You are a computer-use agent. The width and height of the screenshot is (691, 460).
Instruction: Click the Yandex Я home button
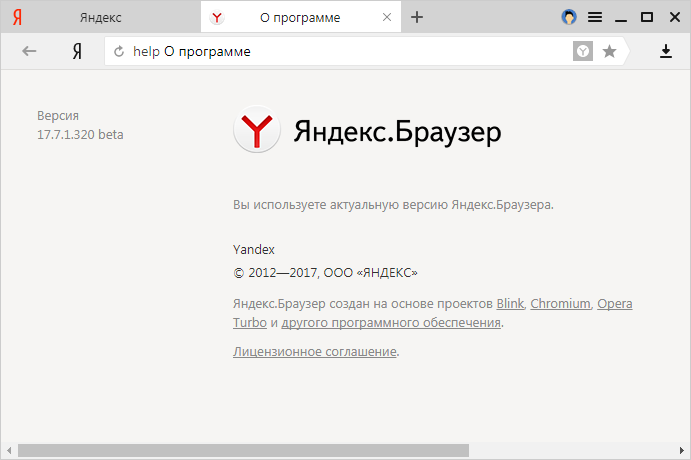pyautogui.click(x=77, y=51)
